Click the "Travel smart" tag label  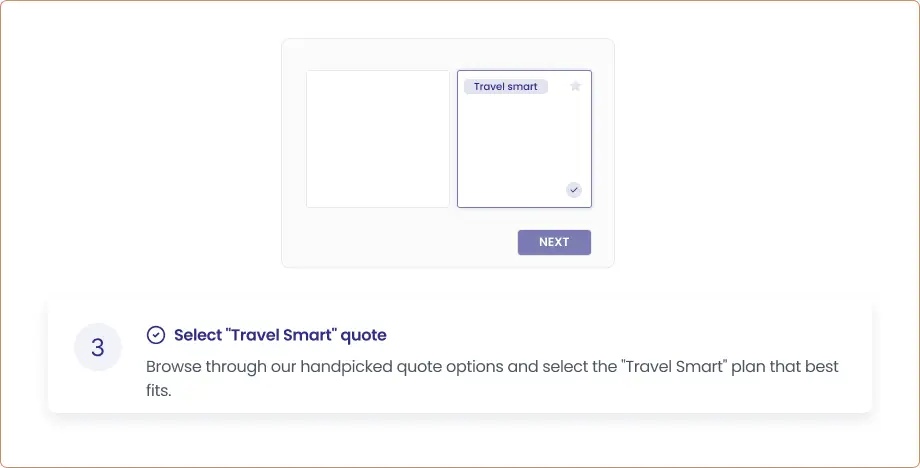(x=505, y=87)
